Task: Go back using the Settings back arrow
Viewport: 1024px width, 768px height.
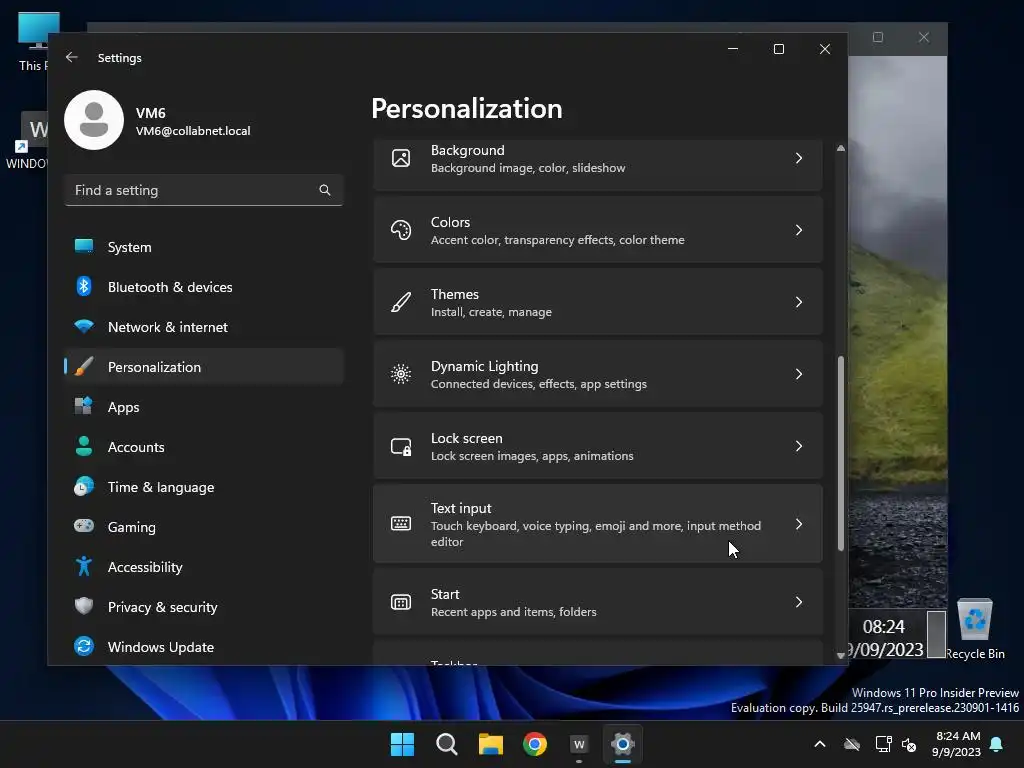Action: (72, 57)
